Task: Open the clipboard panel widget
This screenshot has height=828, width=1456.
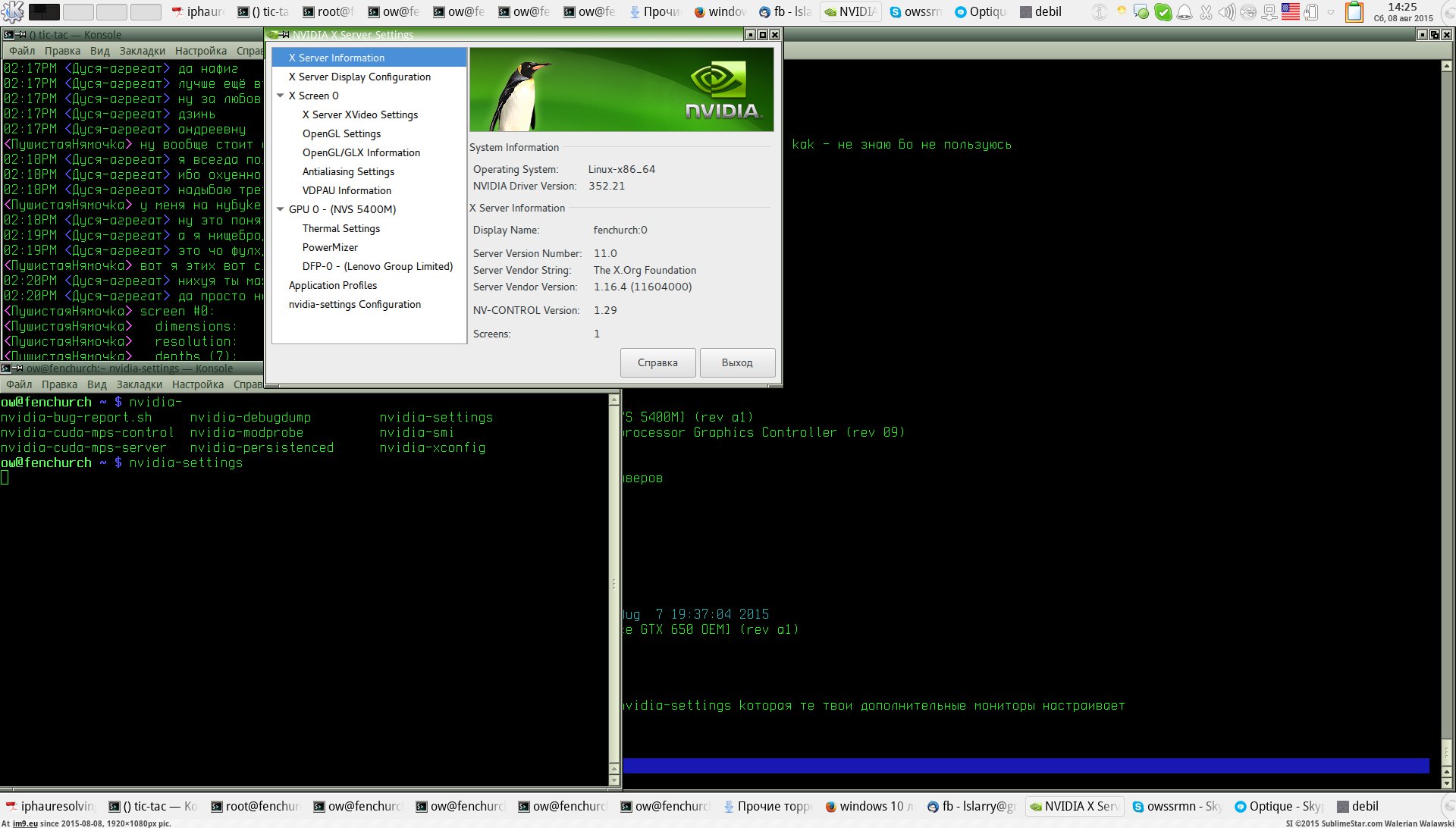Action: tap(1354, 12)
